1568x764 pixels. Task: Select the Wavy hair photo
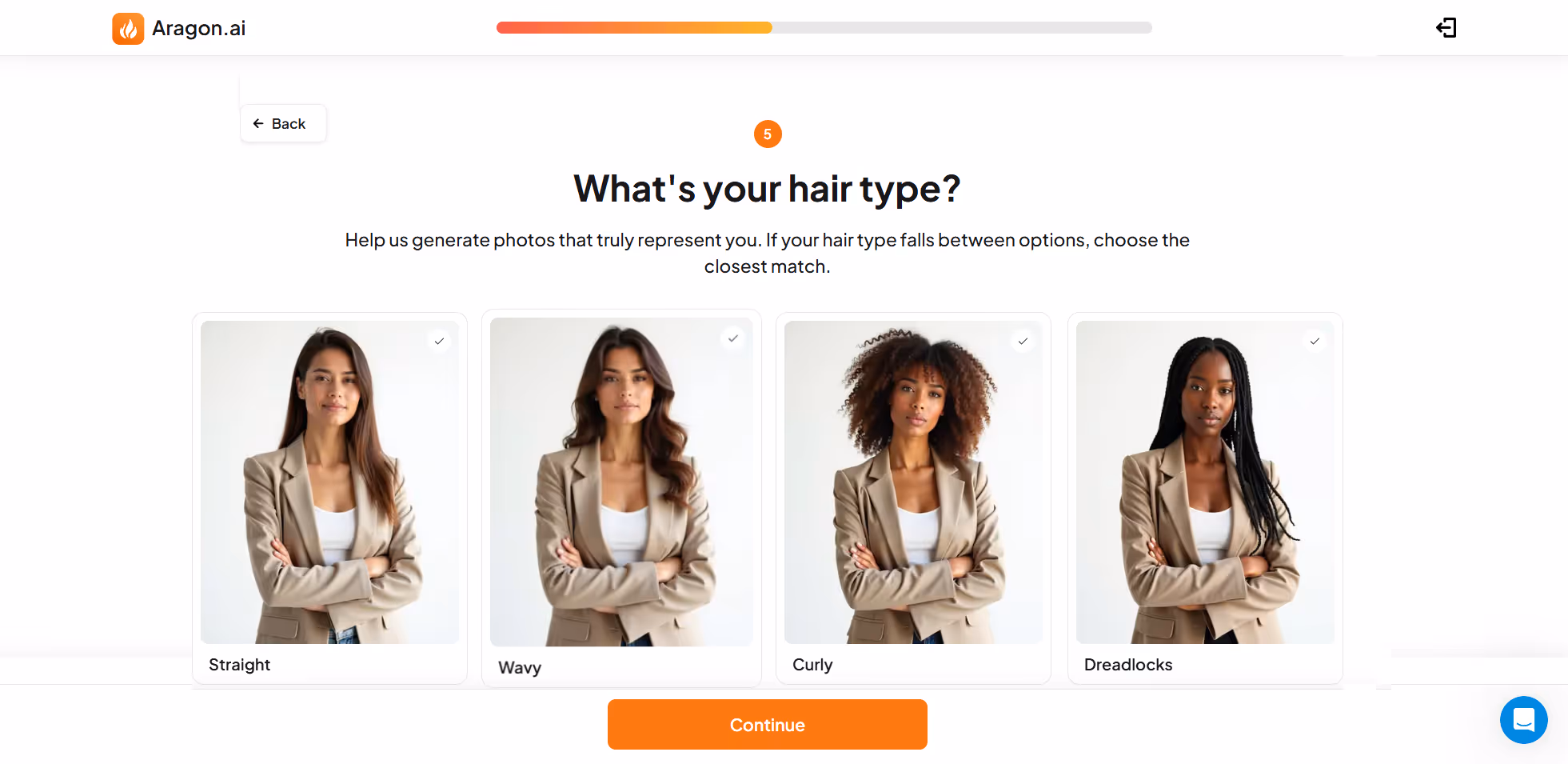point(621,482)
